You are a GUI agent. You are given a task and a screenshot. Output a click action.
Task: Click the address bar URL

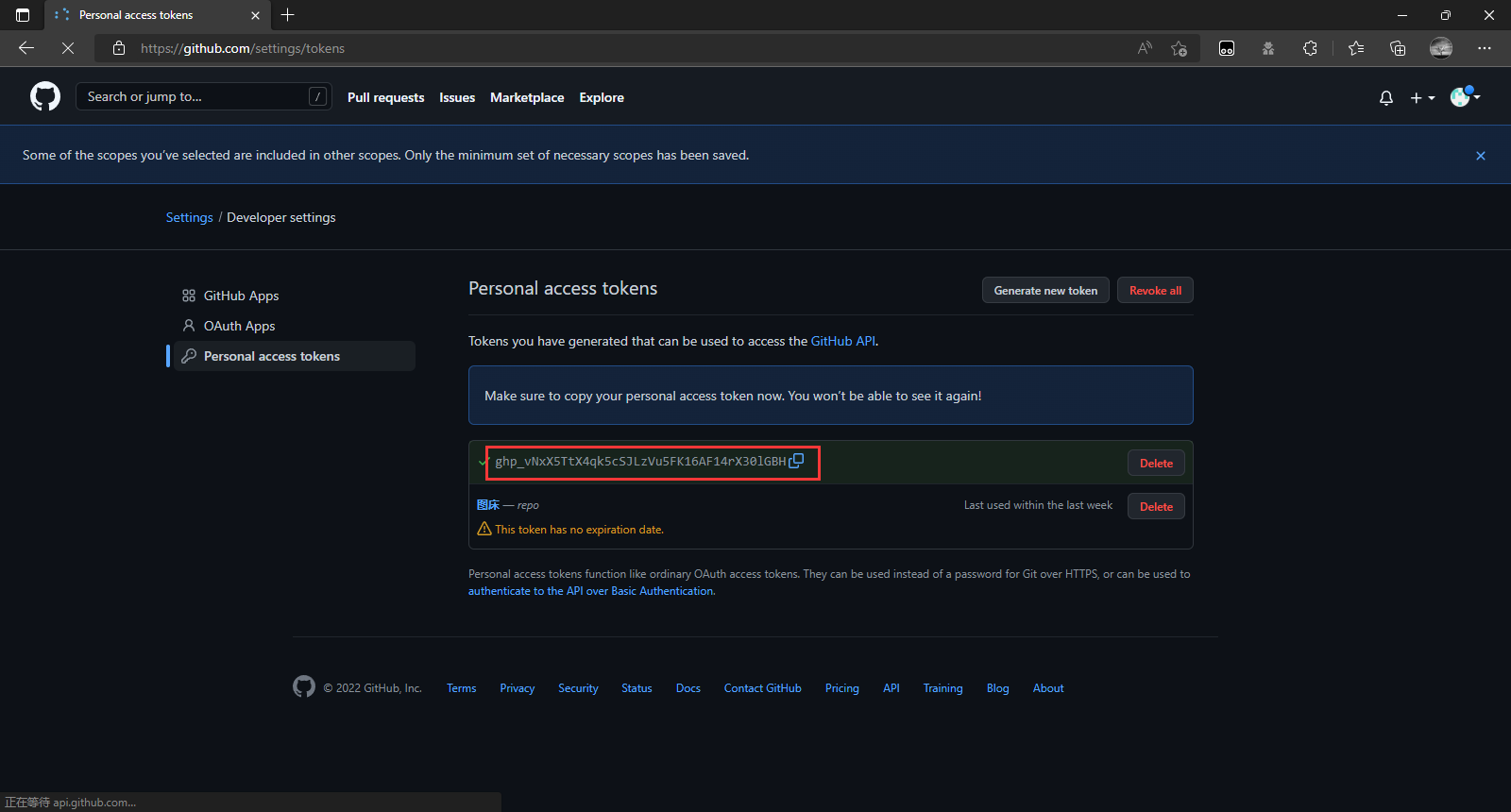point(243,48)
